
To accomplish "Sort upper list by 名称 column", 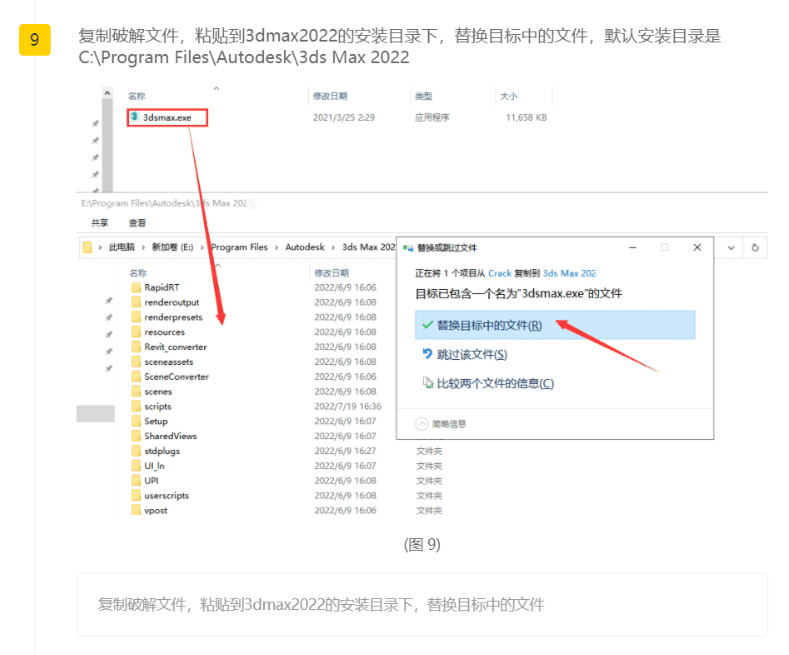I will [136, 96].
